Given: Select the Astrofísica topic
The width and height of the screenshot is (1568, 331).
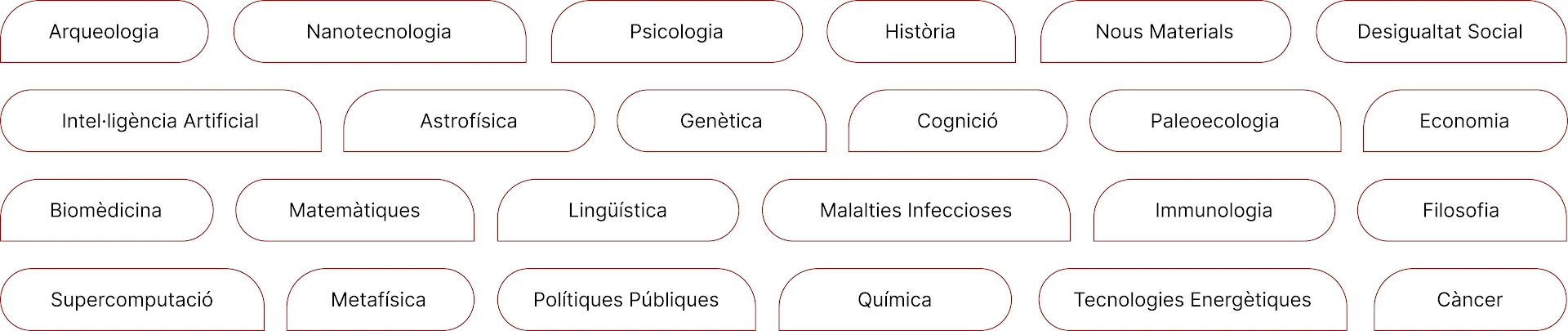Looking at the screenshot, I should click(x=469, y=121).
